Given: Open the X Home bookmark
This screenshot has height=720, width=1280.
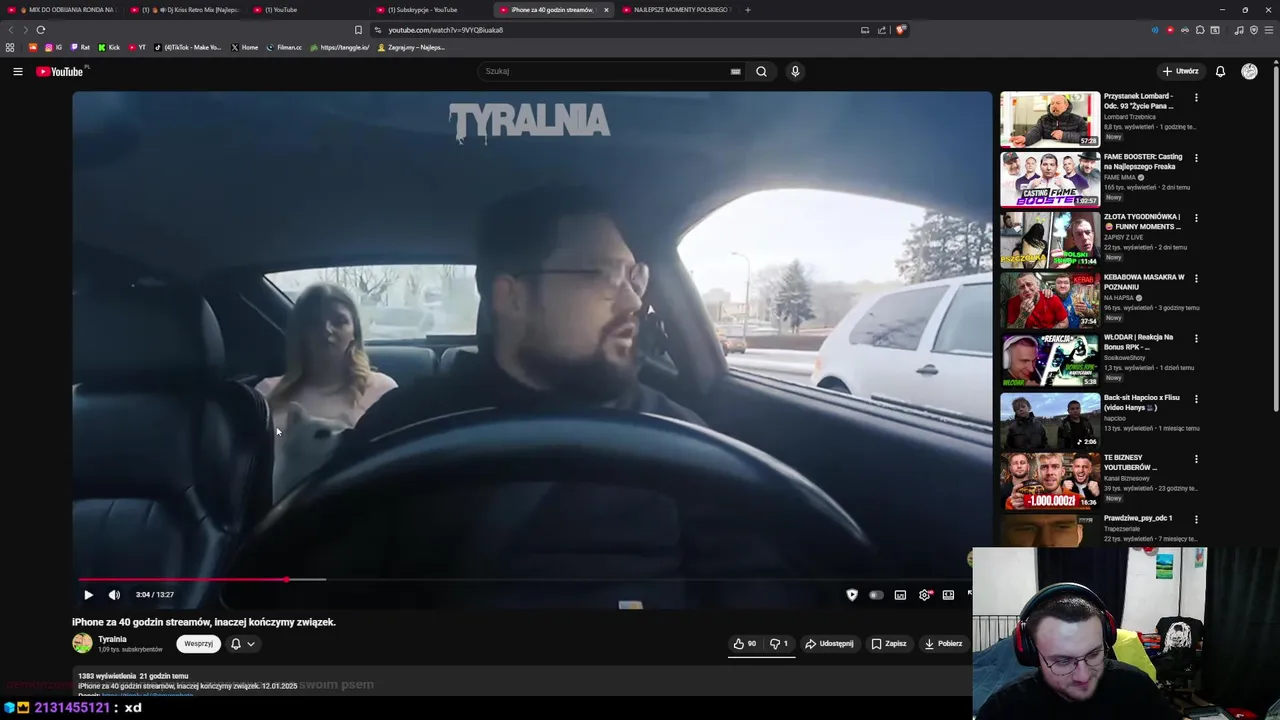Looking at the screenshot, I should pyautogui.click(x=244, y=47).
